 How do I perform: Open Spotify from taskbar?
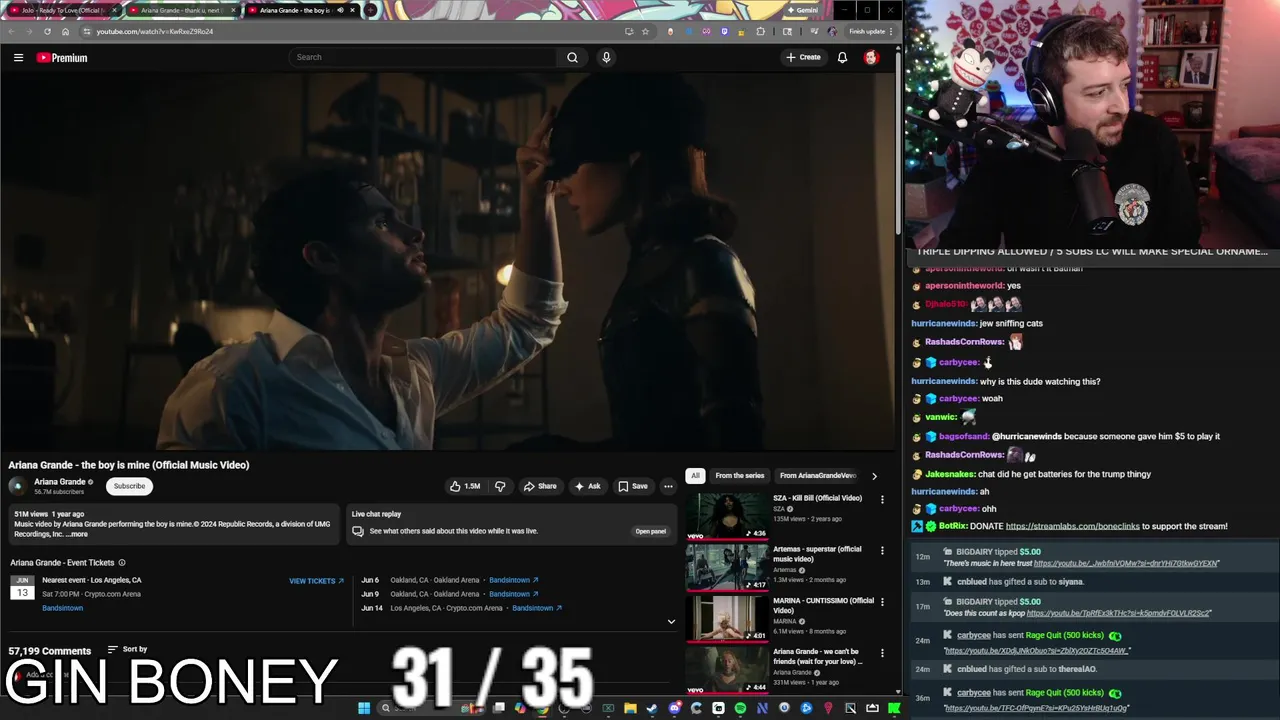point(740,708)
